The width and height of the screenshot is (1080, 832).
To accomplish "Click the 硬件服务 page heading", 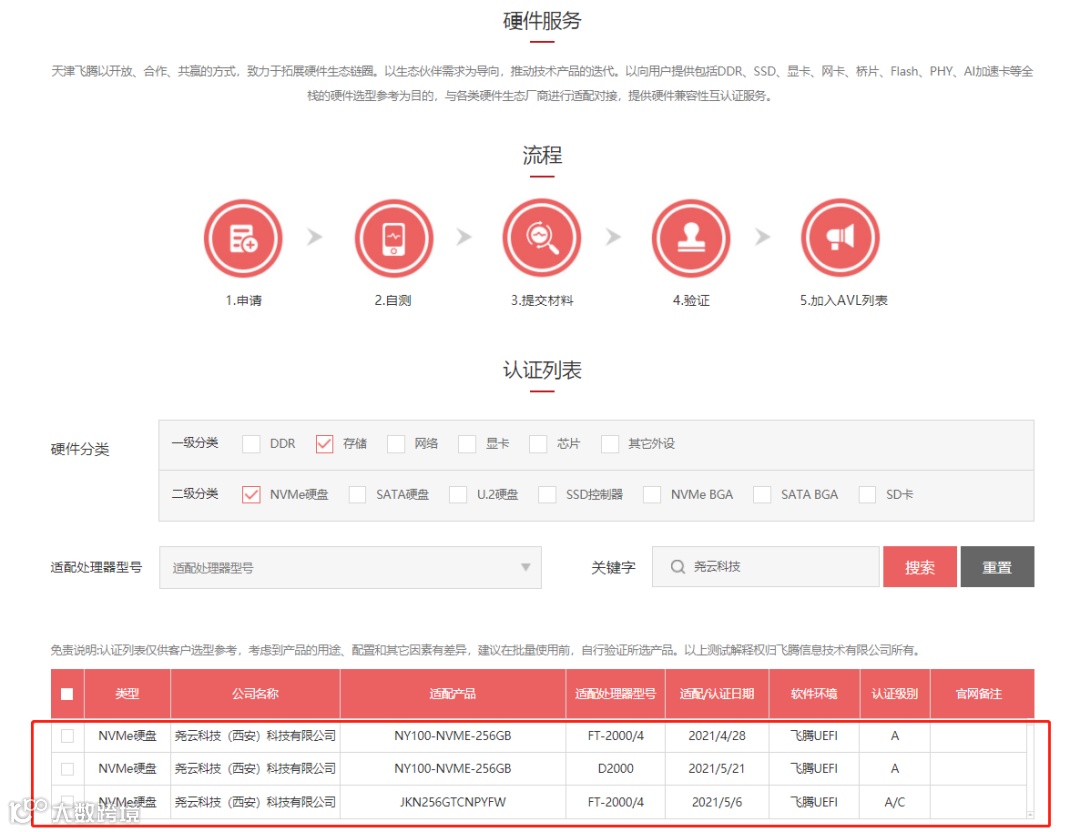I will [542, 21].
